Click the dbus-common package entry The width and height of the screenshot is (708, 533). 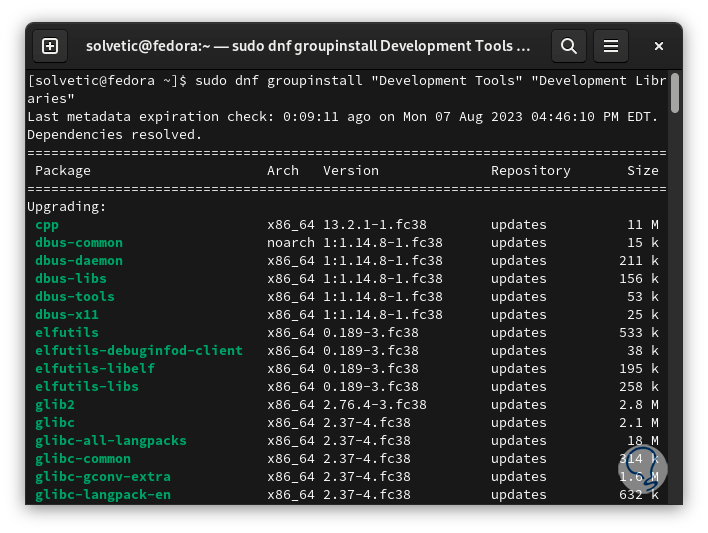(x=79, y=243)
